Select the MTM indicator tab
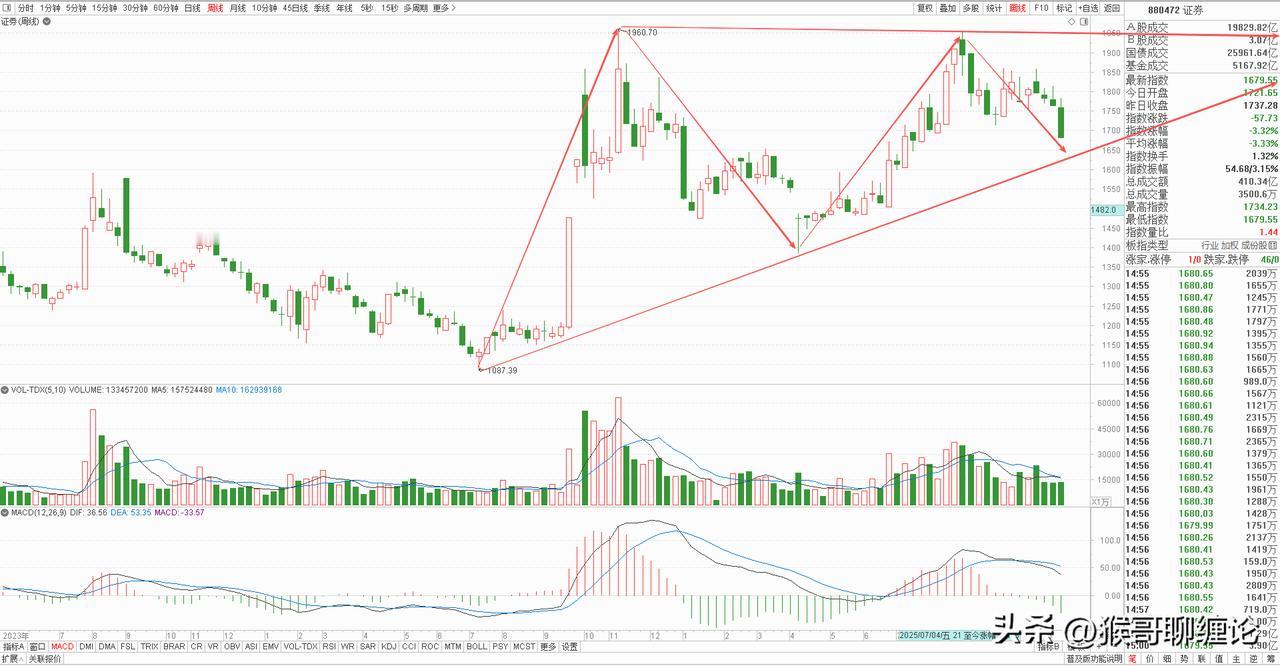Screen dimensions: 1280x666 (x=453, y=646)
